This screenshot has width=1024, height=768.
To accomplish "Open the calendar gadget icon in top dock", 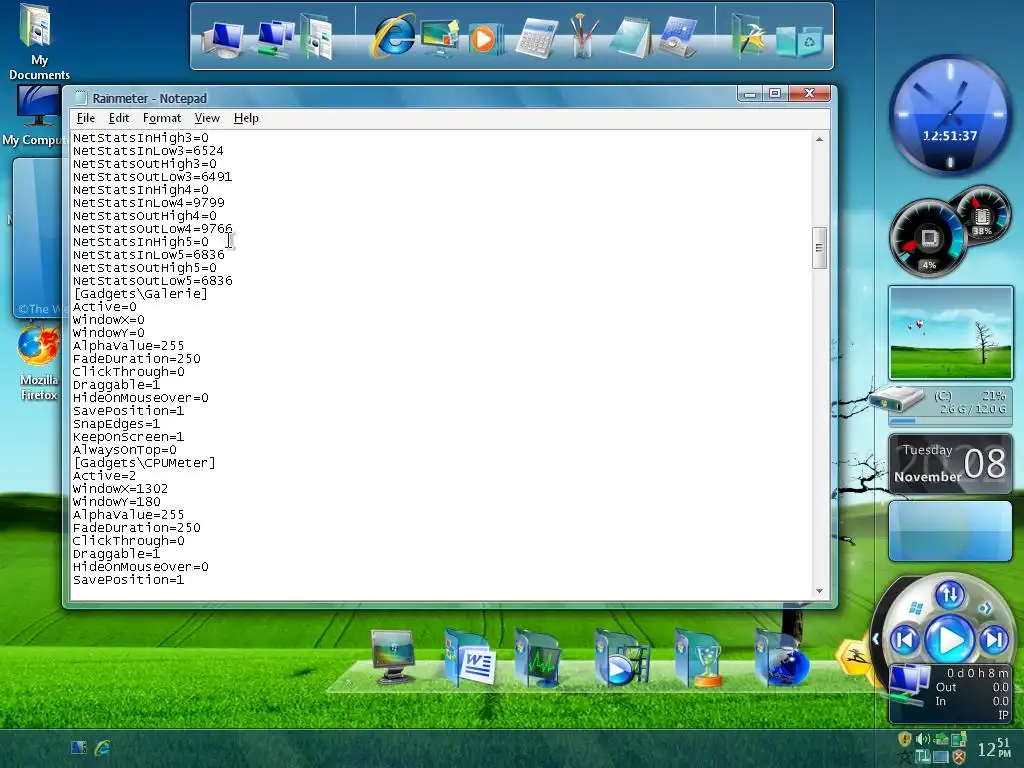I will click(679, 37).
